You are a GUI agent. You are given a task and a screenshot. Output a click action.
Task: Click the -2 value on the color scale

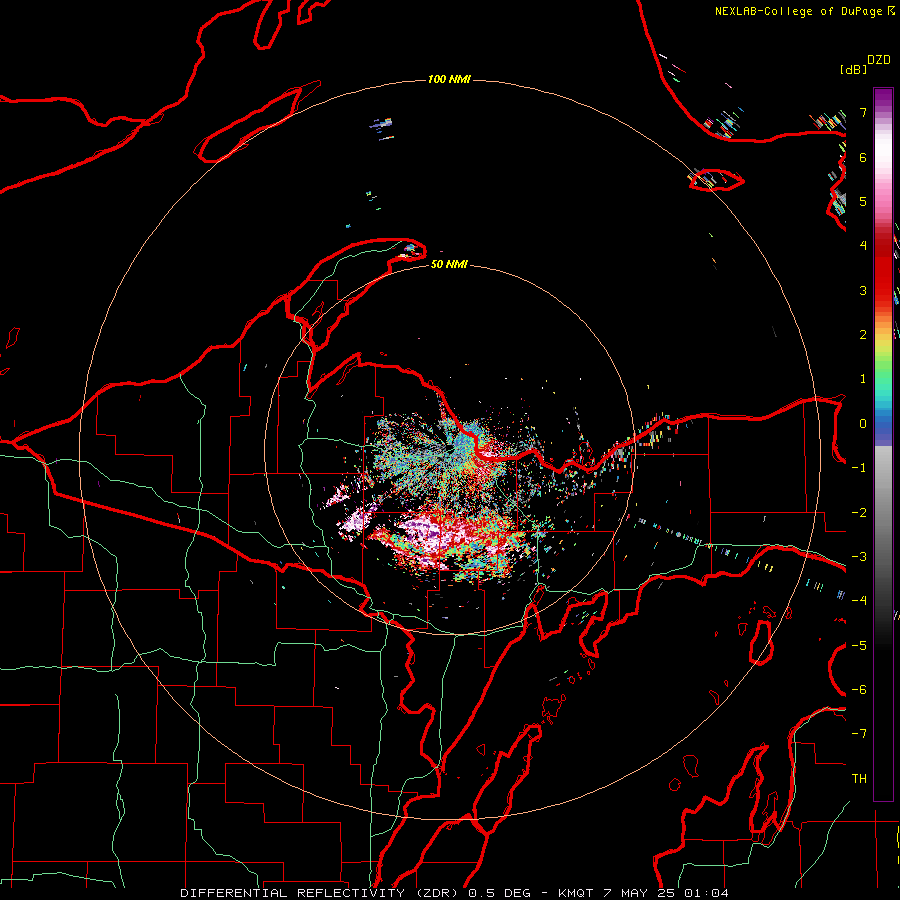tap(859, 513)
